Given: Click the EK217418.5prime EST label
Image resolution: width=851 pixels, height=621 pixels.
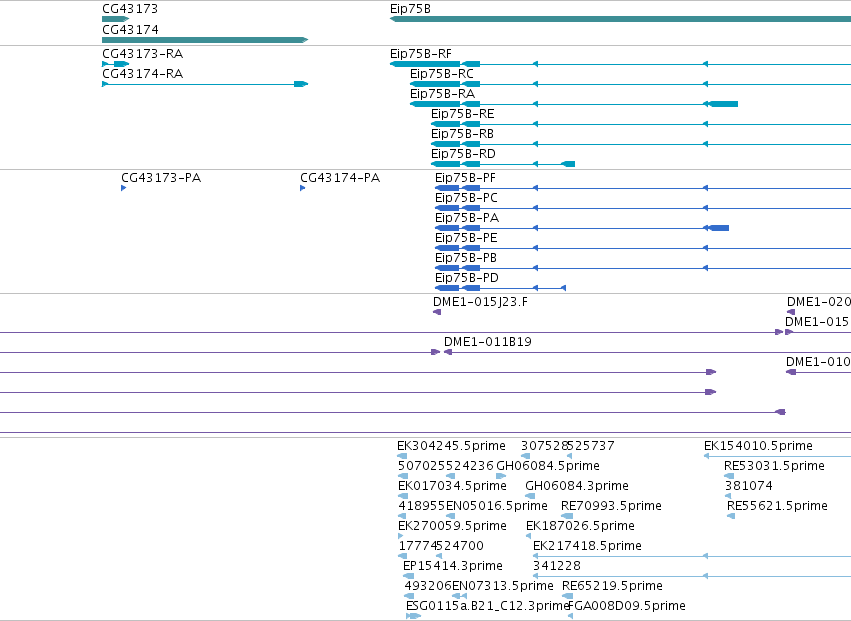Looking at the screenshot, I should click(587, 547).
